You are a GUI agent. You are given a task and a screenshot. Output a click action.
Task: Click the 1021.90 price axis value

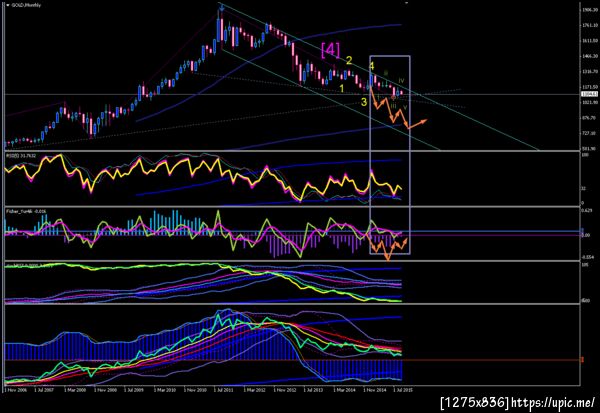click(590, 103)
